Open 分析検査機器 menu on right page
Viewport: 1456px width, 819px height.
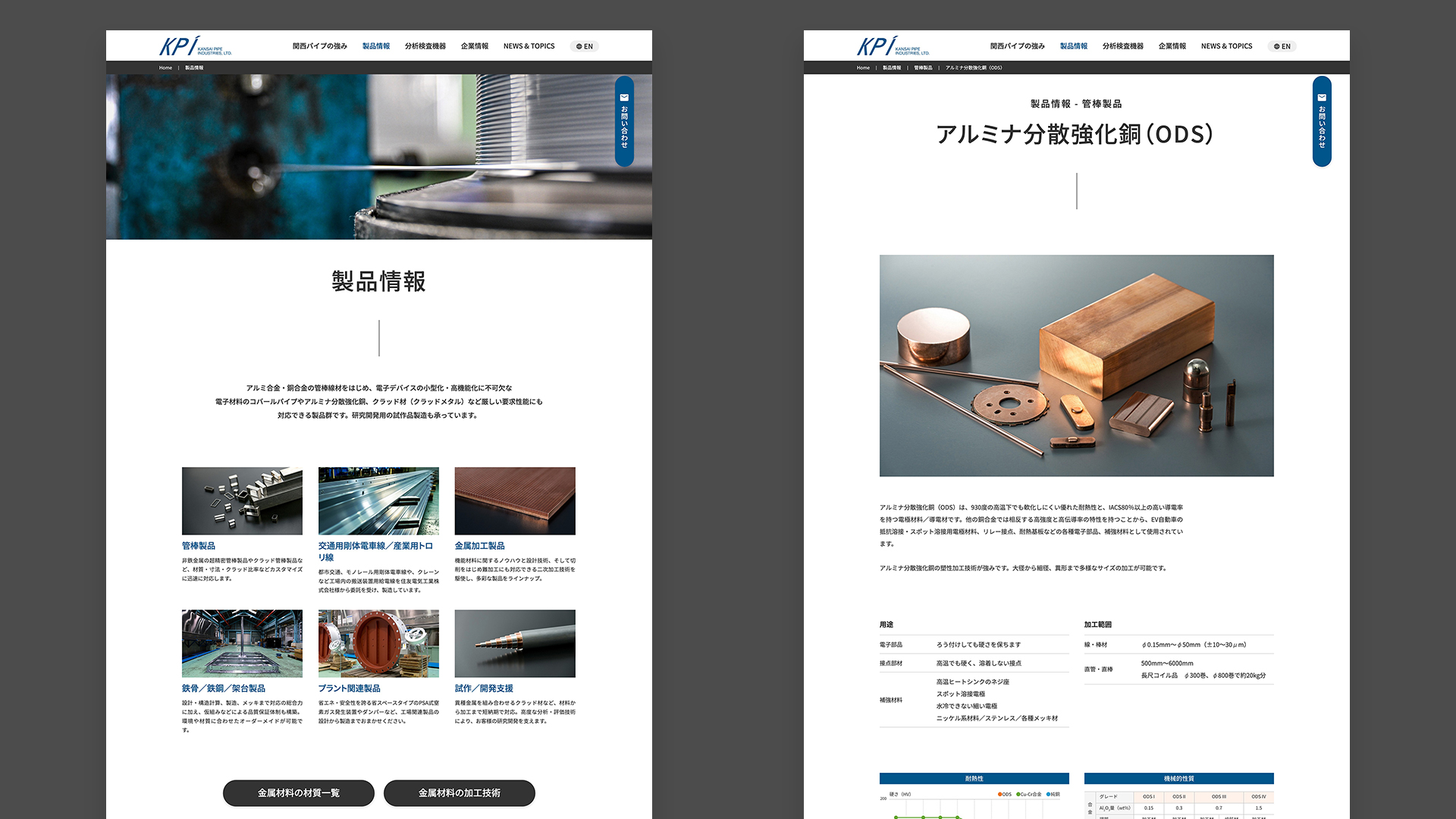click(1122, 46)
